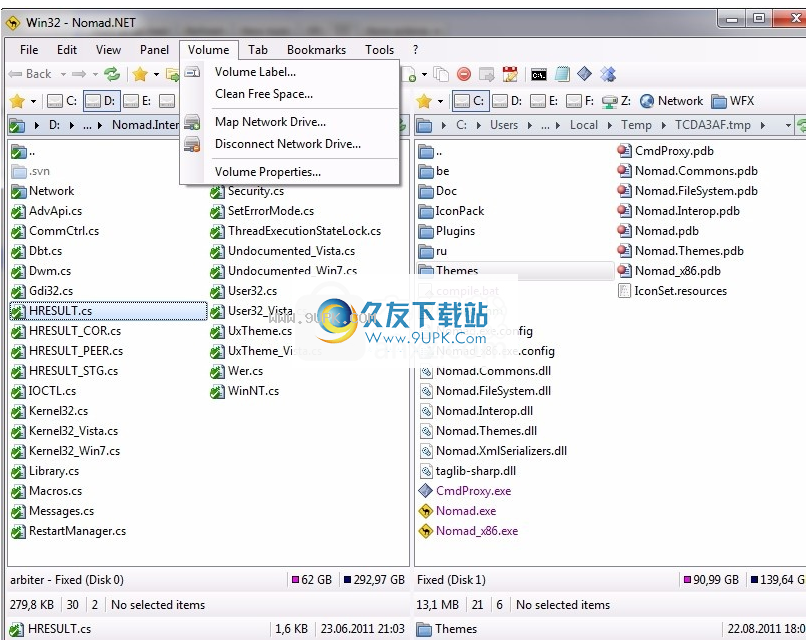Choose Clean Free Space menu entry

pyautogui.click(x=290, y=94)
